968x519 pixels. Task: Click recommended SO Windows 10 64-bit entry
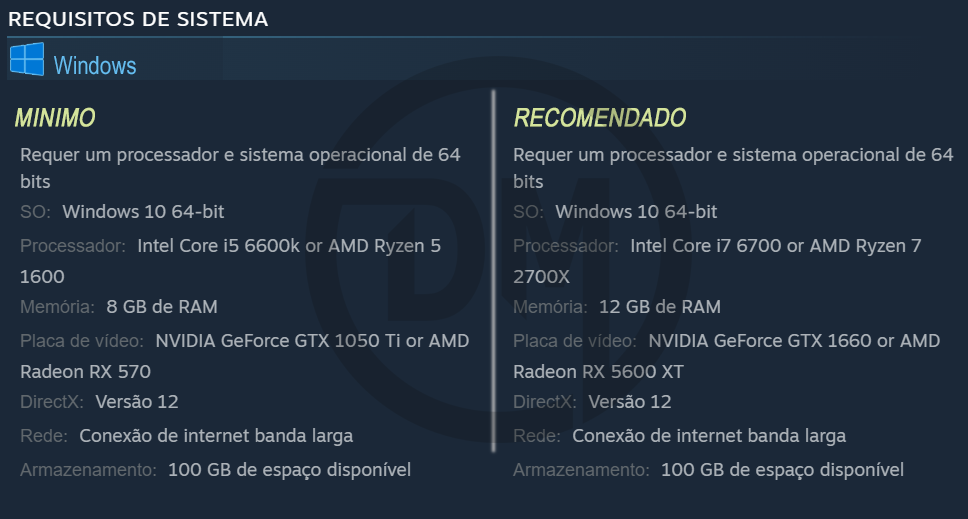[615, 212]
